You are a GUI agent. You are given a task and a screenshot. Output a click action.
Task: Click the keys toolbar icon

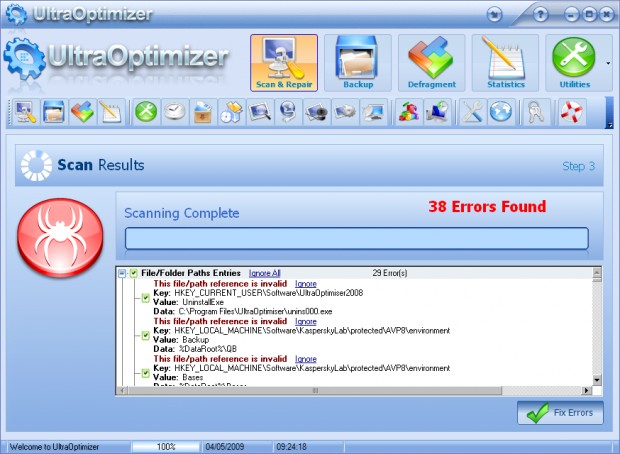click(536, 112)
